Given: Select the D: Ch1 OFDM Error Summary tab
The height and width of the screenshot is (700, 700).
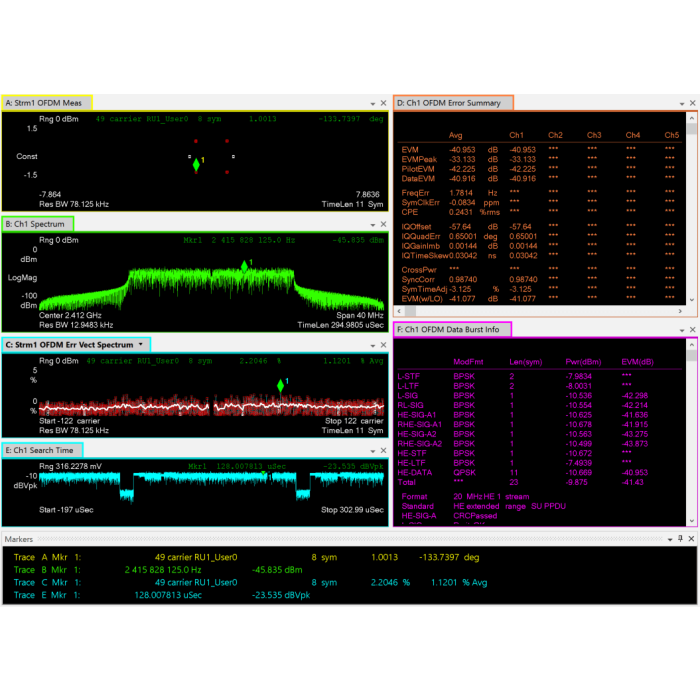Looking at the screenshot, I should click(x=453, y=103).
